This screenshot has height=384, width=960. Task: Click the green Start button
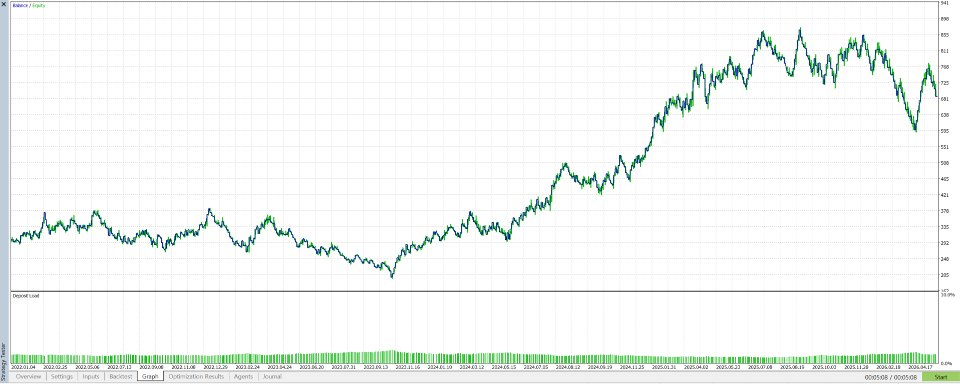click(x=940, y=377)
